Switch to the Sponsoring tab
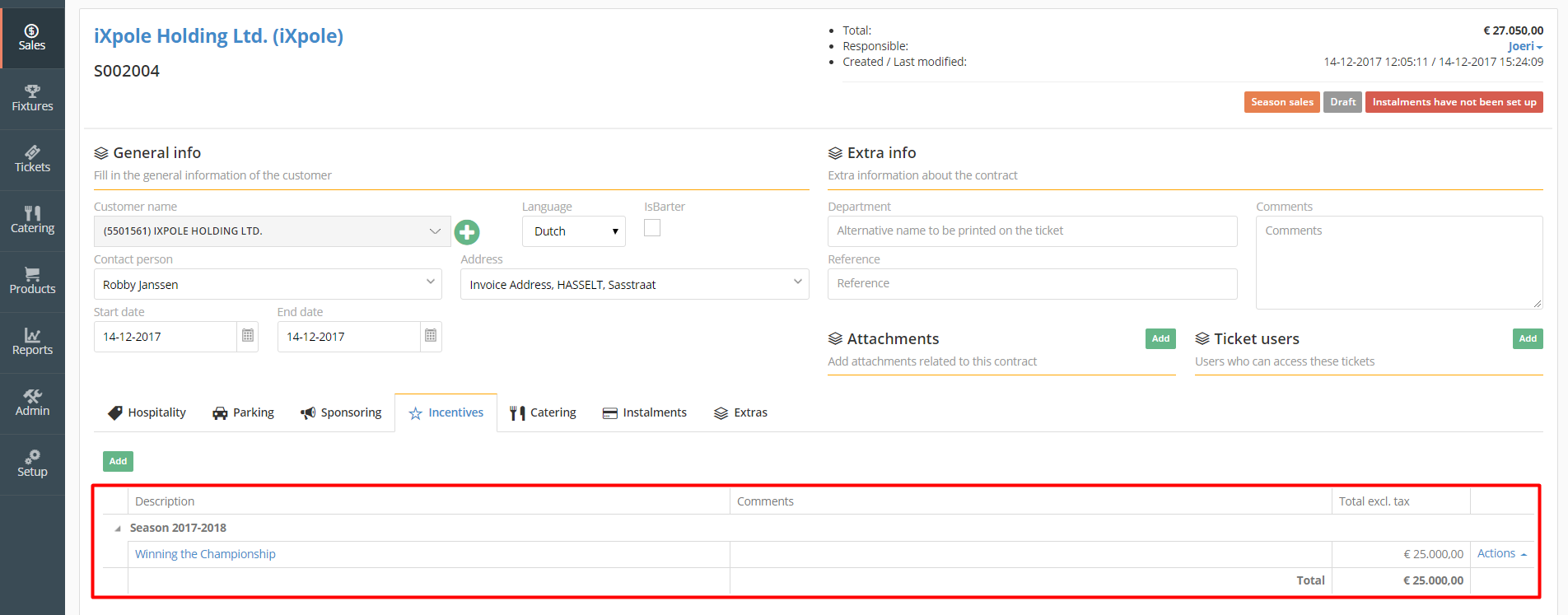Viewport: 1568px width, 615px height. tap(341, 412)
